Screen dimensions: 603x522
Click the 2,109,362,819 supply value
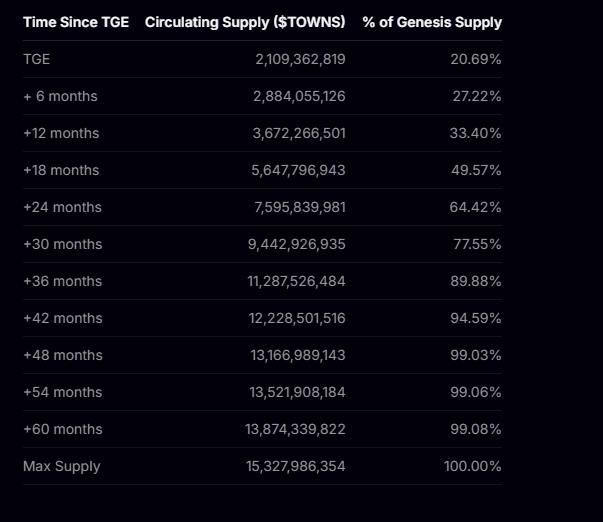[300, 59]
